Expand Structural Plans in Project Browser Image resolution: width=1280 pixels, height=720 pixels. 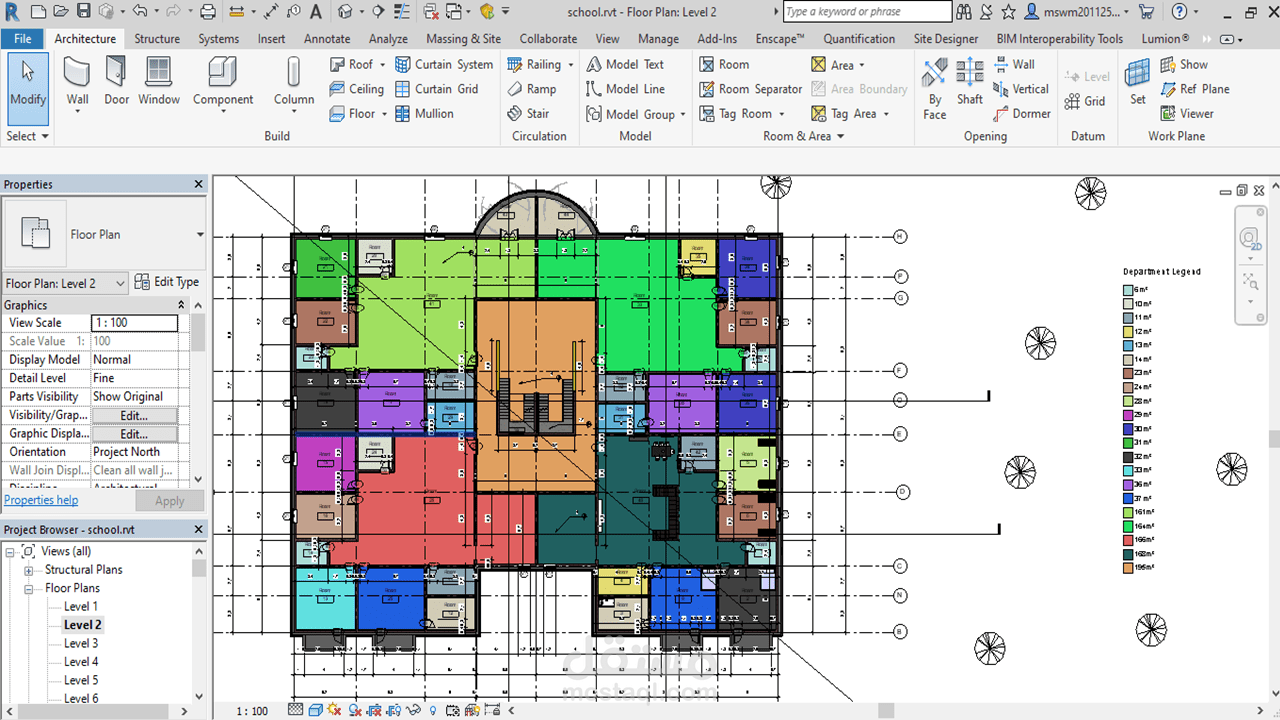[x=29, y=570]
